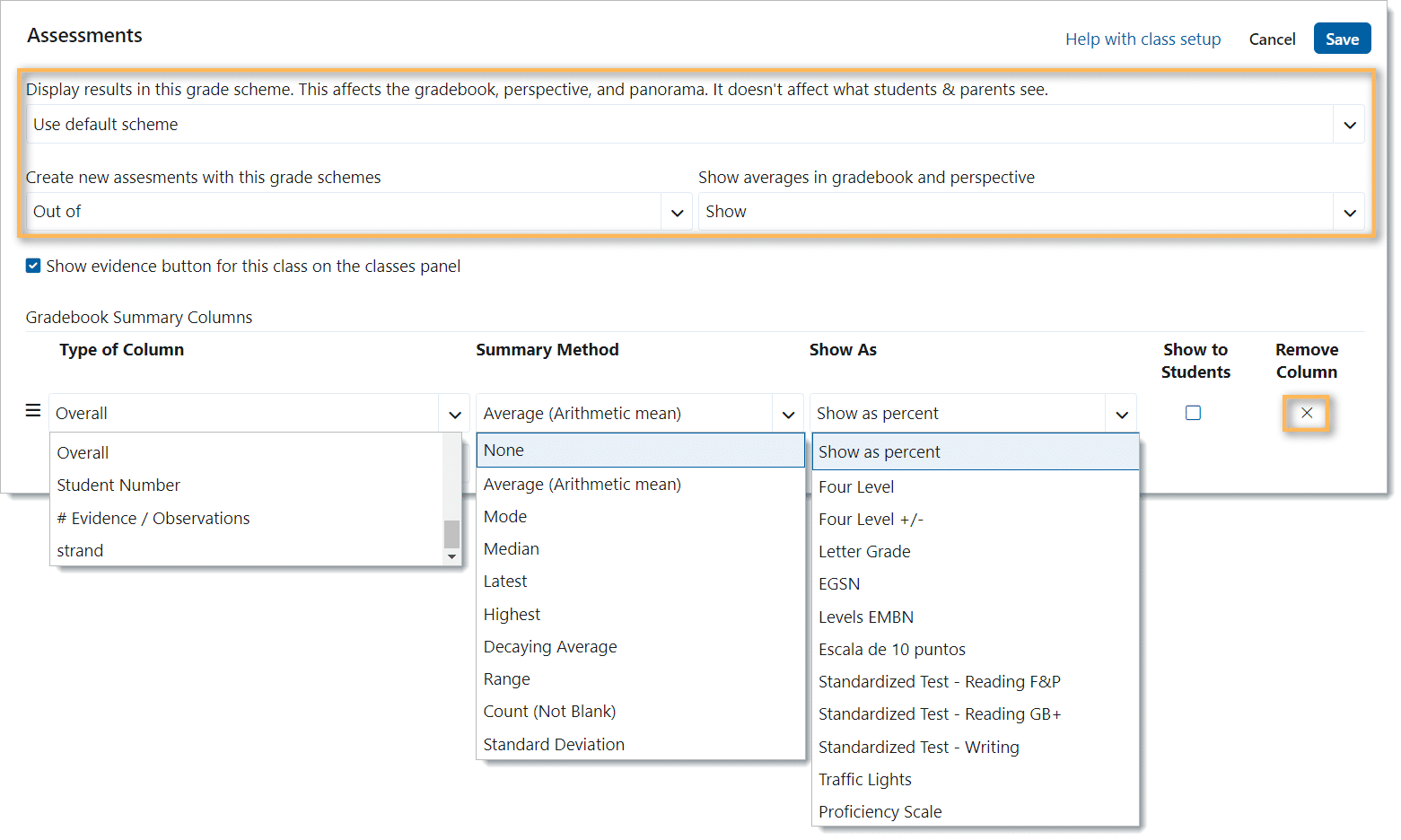
Task: Open the Show as percent dropdown arrow
Action: (1121, 414)
